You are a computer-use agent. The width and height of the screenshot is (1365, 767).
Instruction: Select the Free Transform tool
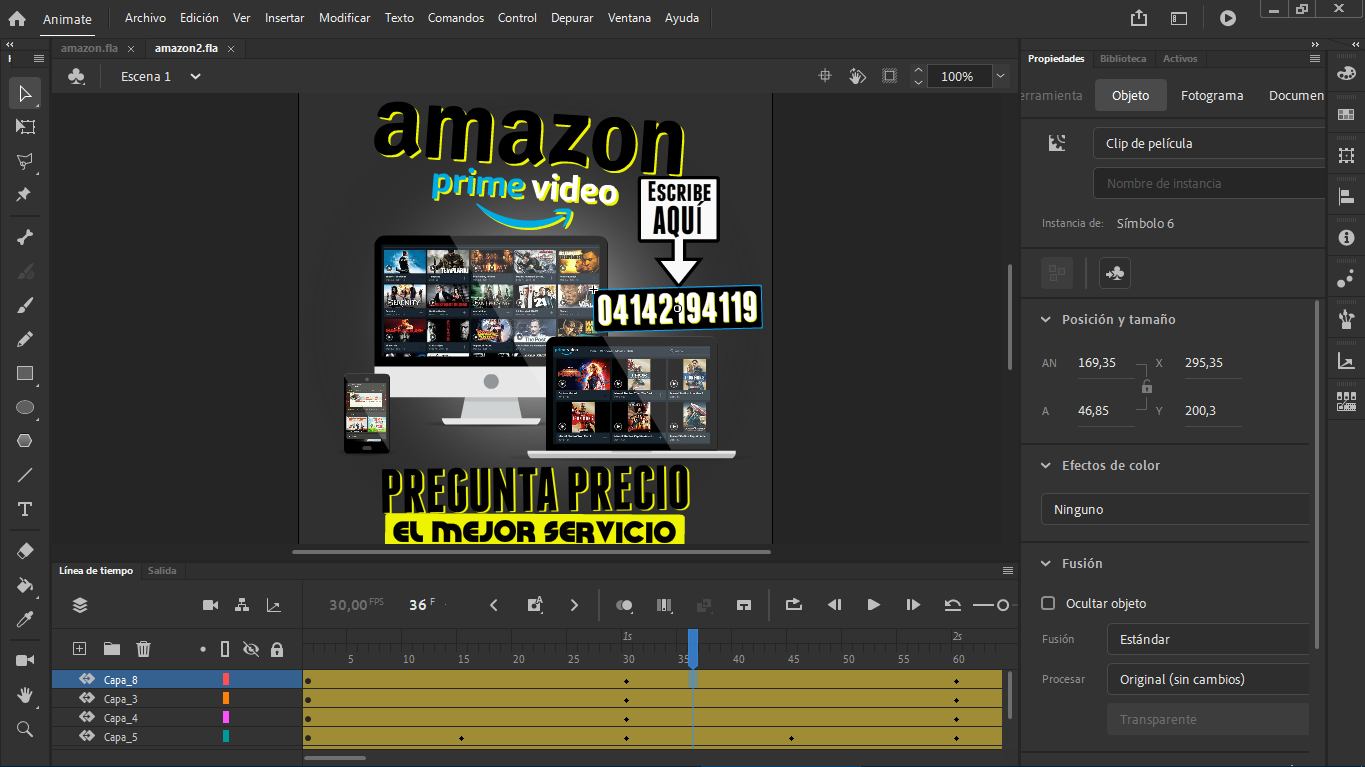[25, 127]
